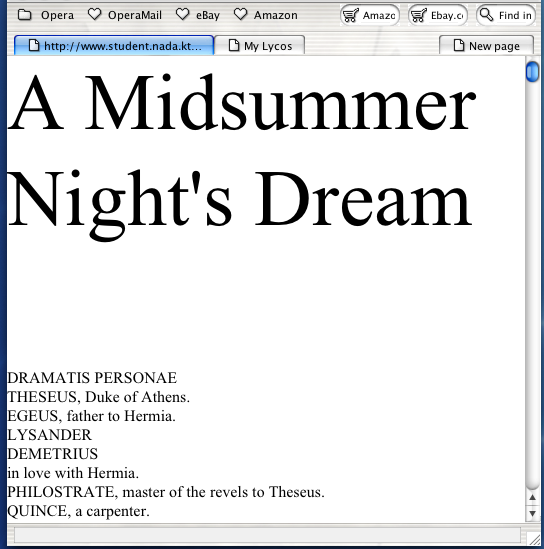Click in the Amazon search field
This screenshot has width=544, height=549.
click(x=379, y=15)
